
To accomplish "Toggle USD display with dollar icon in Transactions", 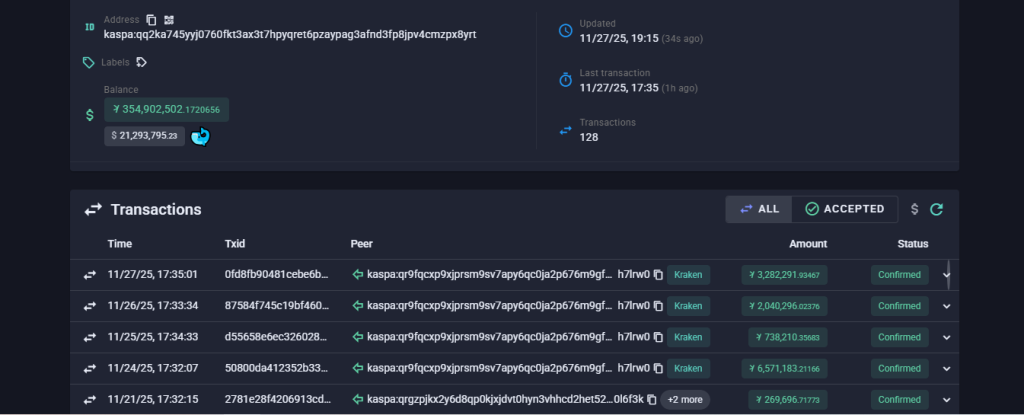I will [x=913, y=209].
